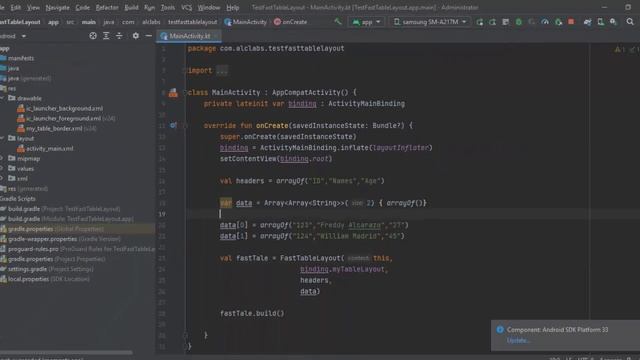Open the VCS menu

(x=187, y=7)
